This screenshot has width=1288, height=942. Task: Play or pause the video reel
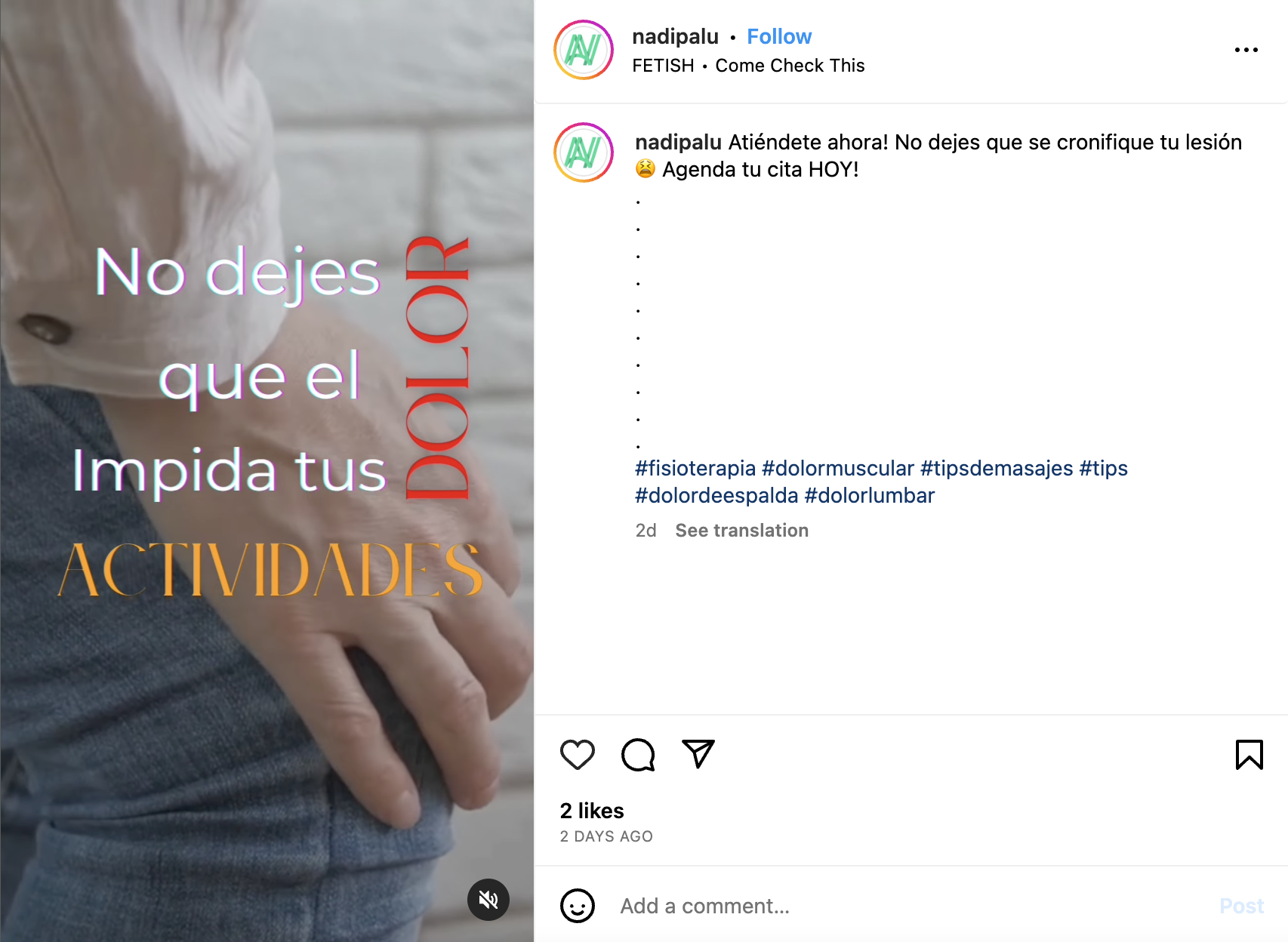(x=267, y=471)
